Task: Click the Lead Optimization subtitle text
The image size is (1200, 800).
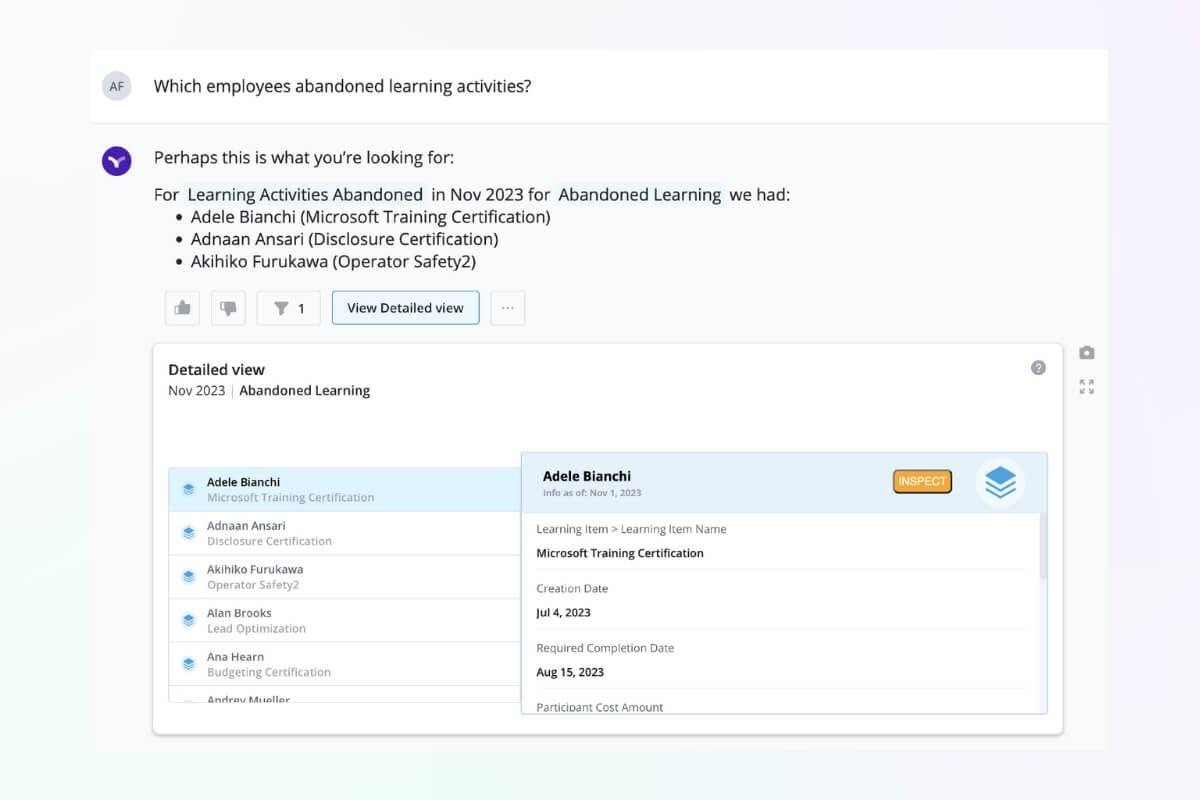Action: pos(256,629)
